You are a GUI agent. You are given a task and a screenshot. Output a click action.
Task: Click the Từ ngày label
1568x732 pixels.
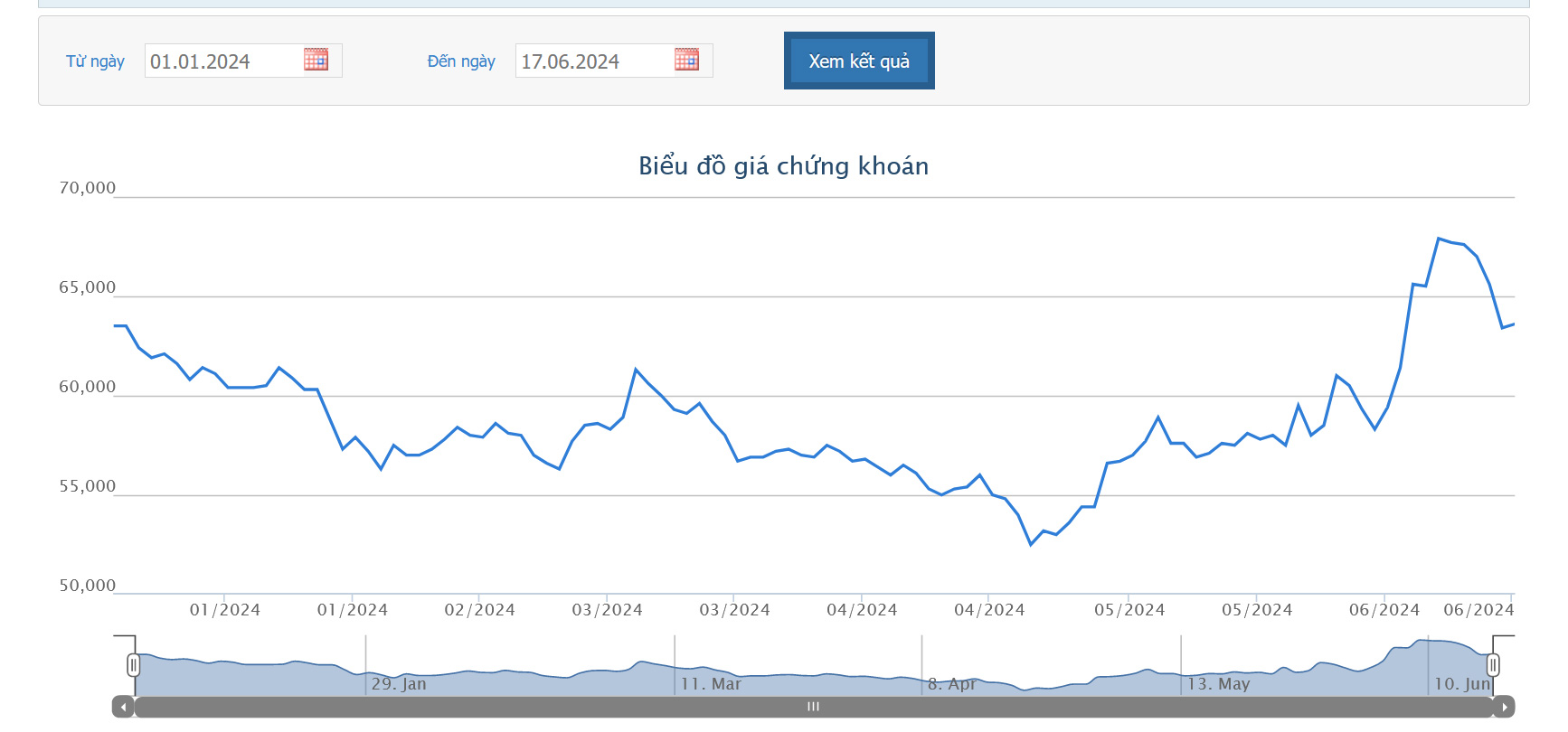pyautogui.click(x=95, y=61)
